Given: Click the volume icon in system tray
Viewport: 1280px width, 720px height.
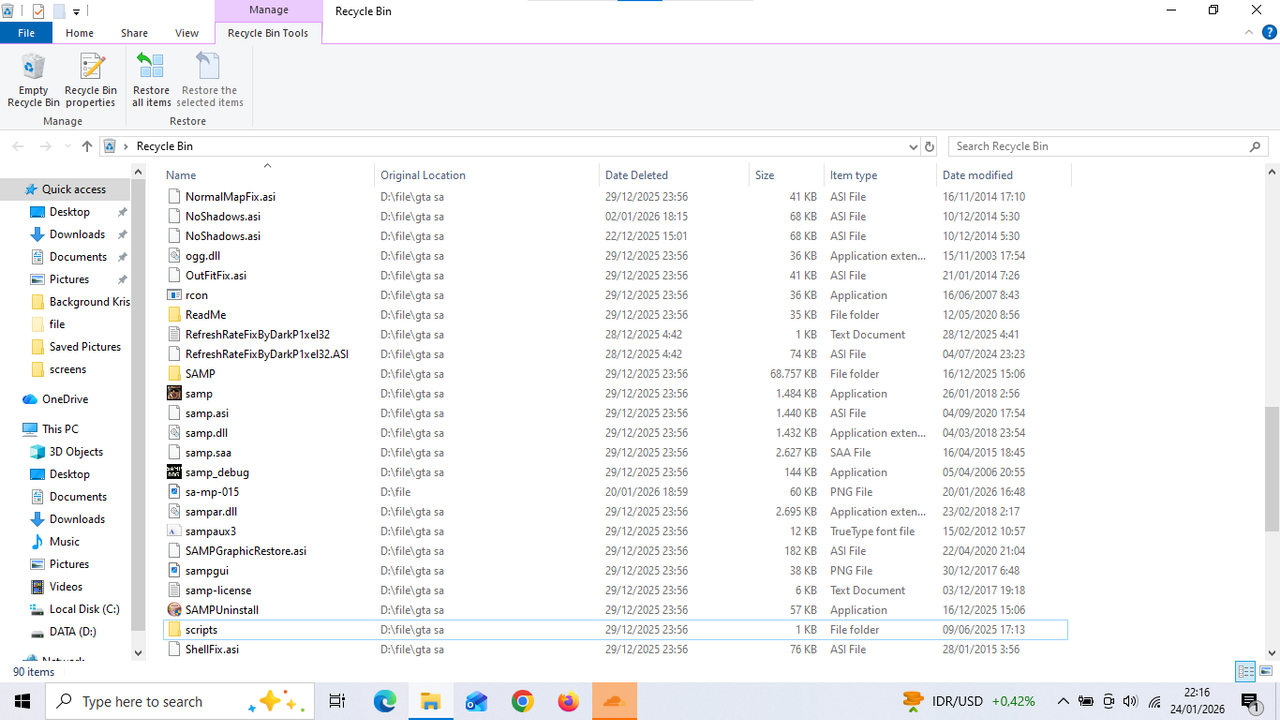Looking at the screenshot, I should pos(1131,701).
